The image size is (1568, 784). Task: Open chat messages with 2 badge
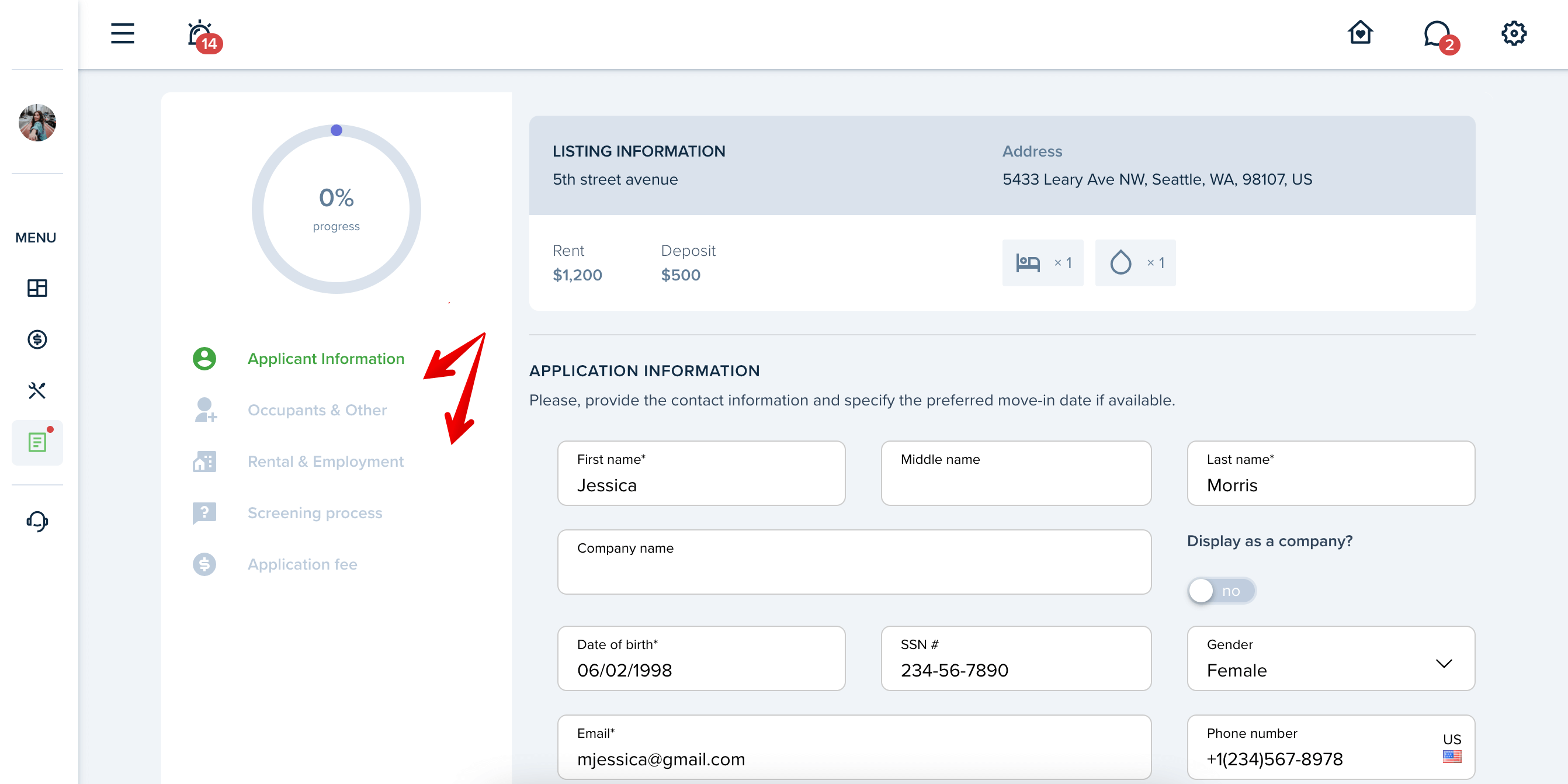pos(1441,37)
